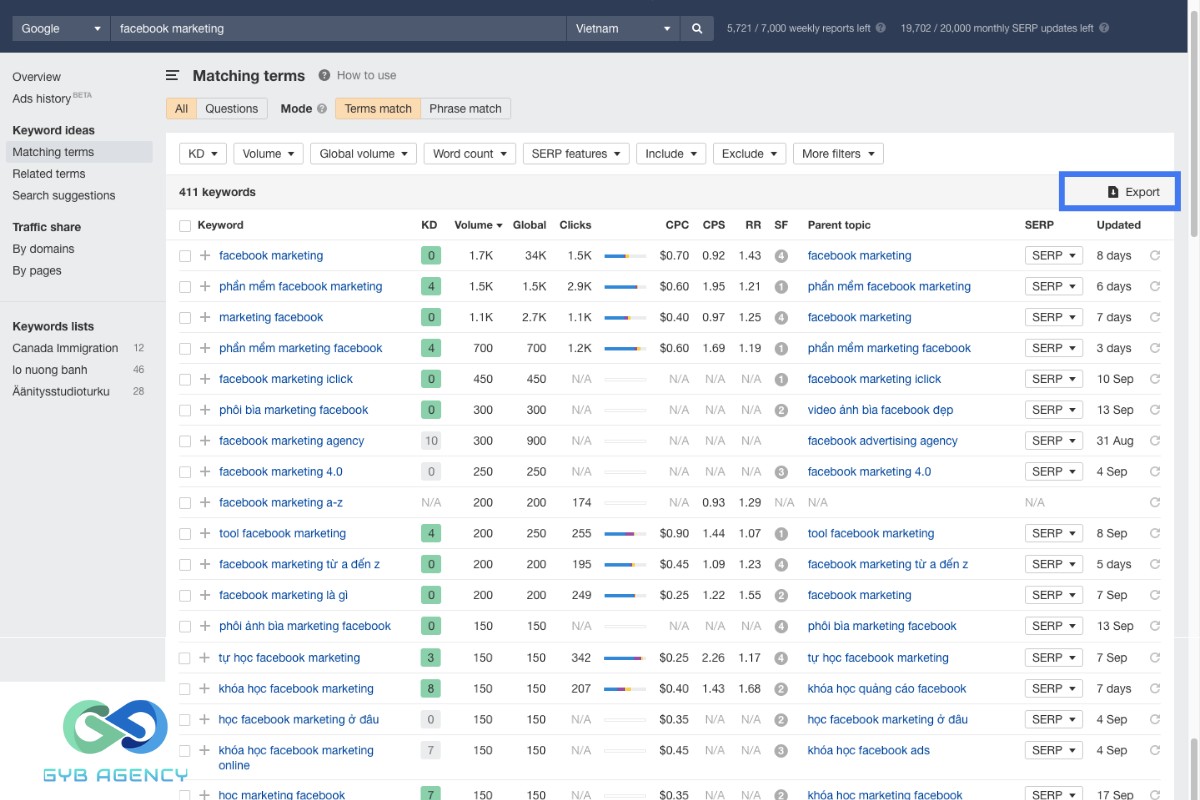Image resolution: width=1200 pixels, height=800 pixels.
Task: Add tool facebook marketing with plus icon
Action: pyautogui.click(x=205, y=533)
